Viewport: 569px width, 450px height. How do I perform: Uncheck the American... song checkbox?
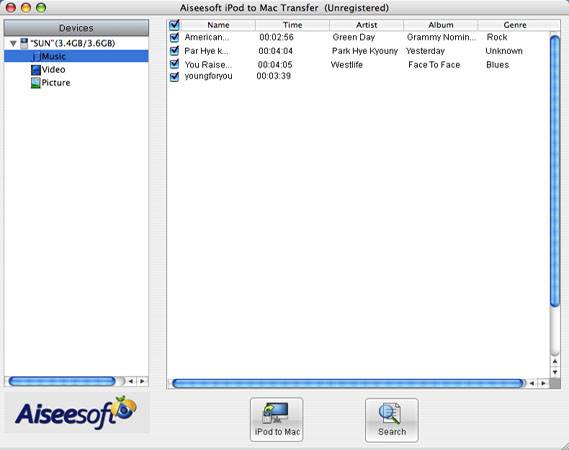pyautogui.click(x=174, y=37)
